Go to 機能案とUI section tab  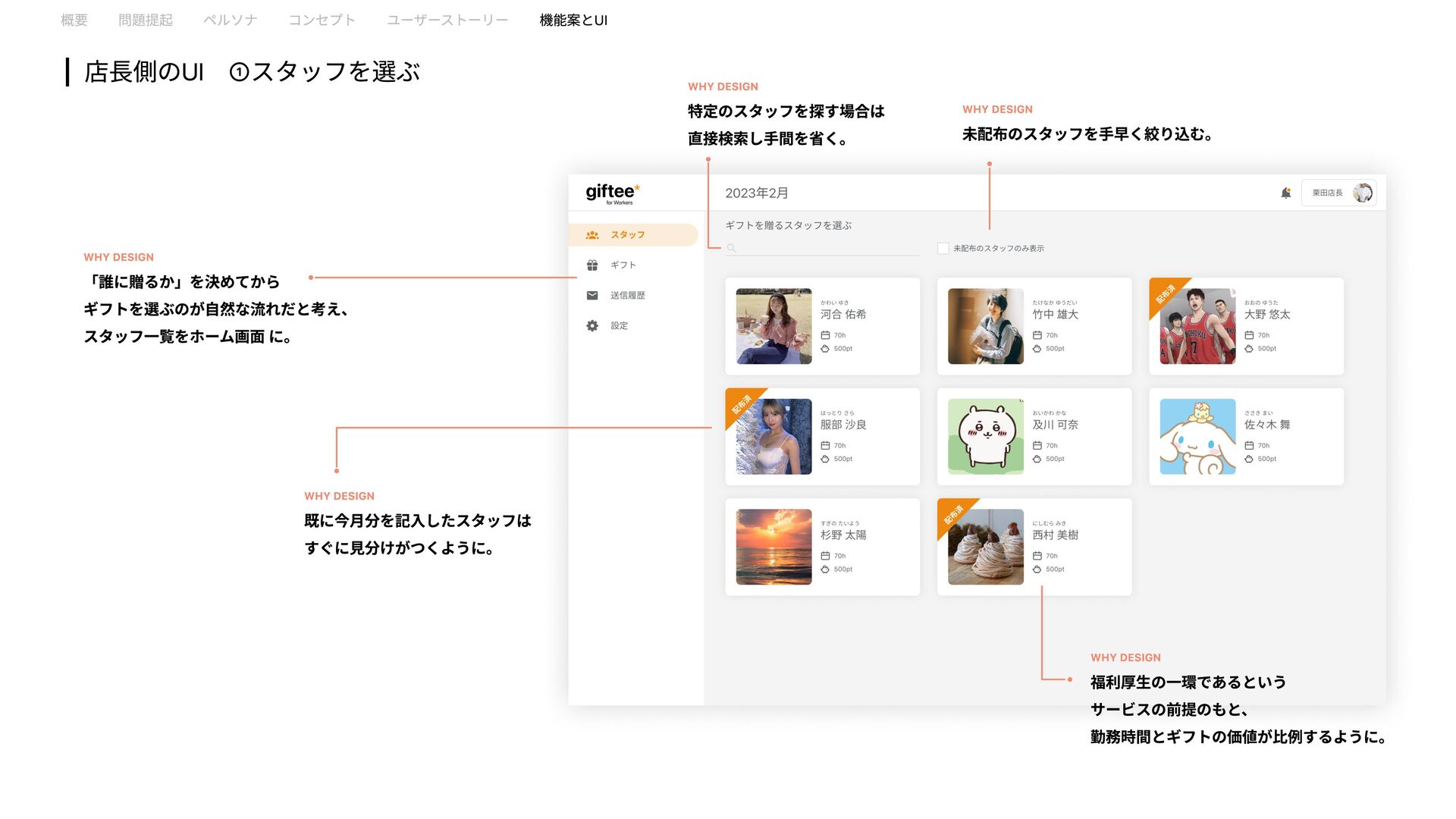pyautogui.click(x=573, y=20)
